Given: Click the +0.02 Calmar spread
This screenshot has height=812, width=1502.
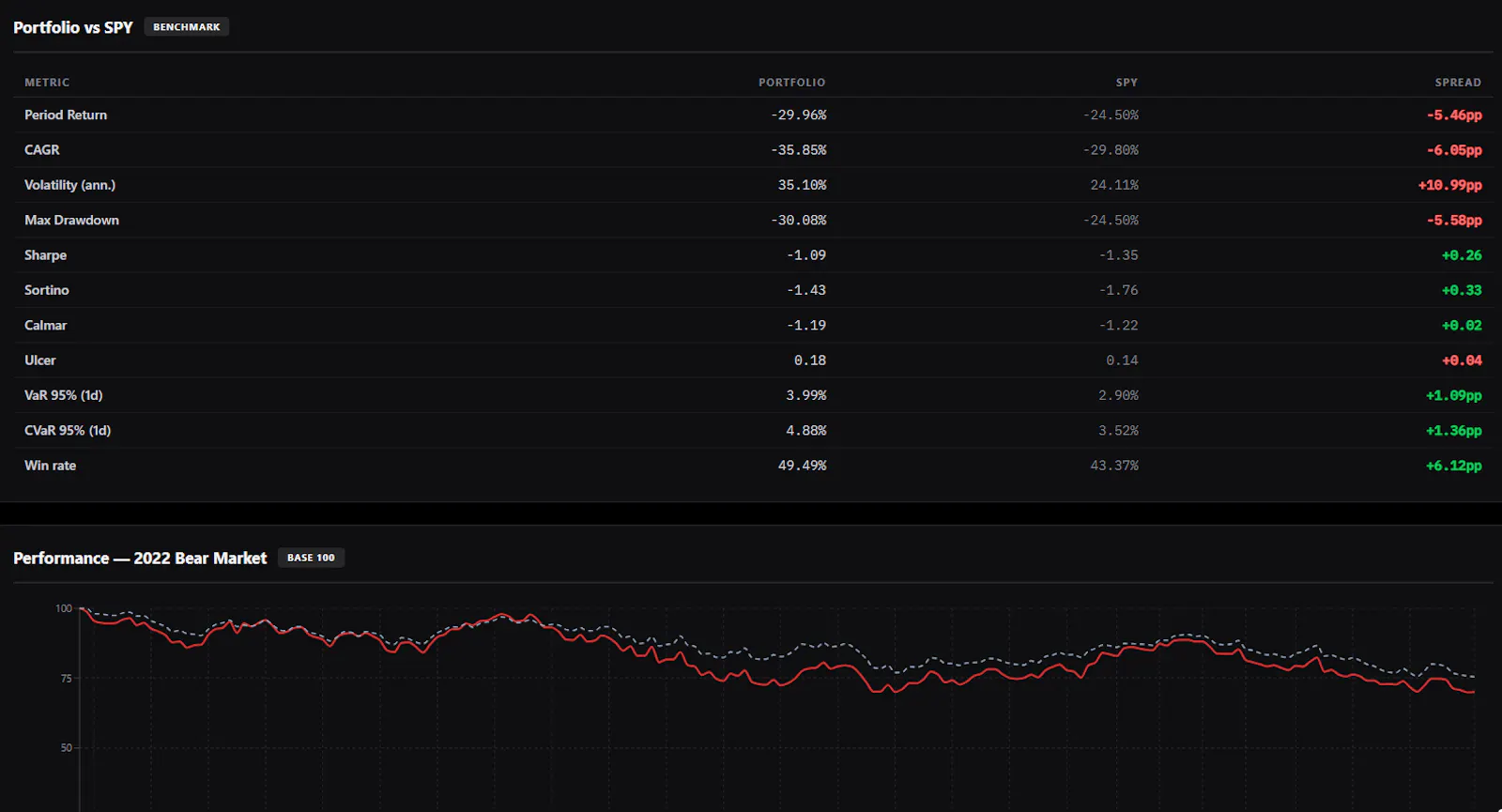Looking at the screenshot, I should 1462,325.
